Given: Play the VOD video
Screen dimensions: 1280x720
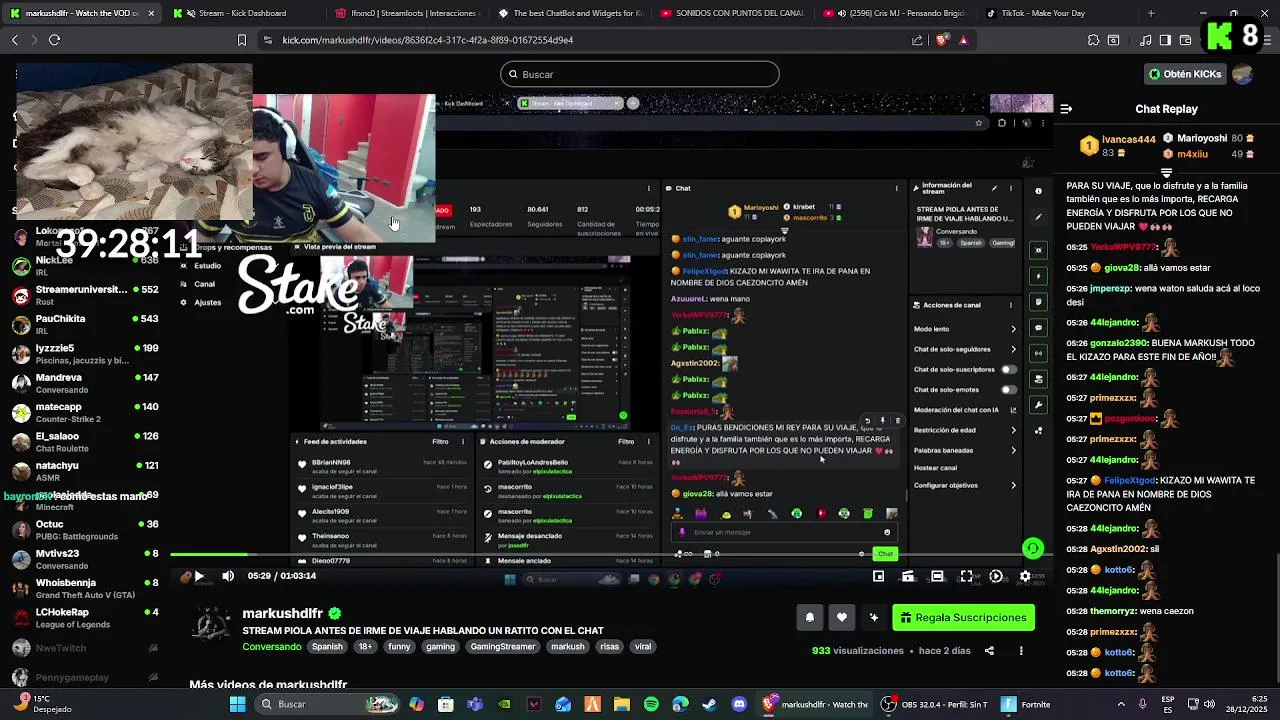Looking at the screenshot, I should pyautogui.click(x=198, y=576).
